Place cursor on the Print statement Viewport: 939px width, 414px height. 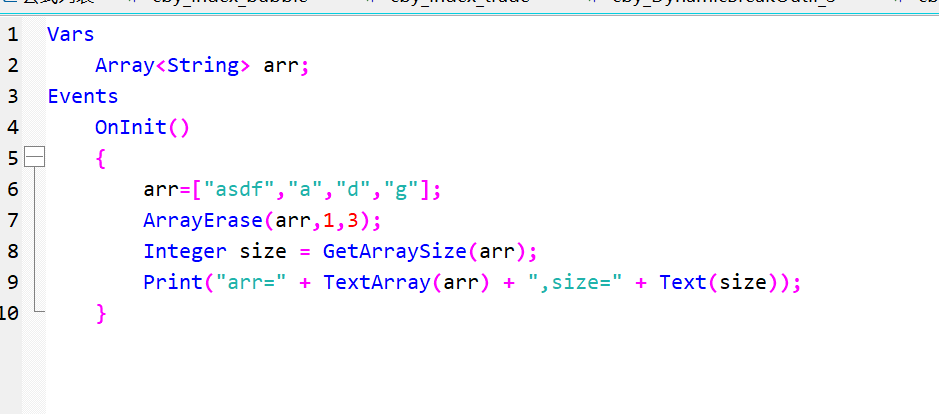(x=172, y=282)
